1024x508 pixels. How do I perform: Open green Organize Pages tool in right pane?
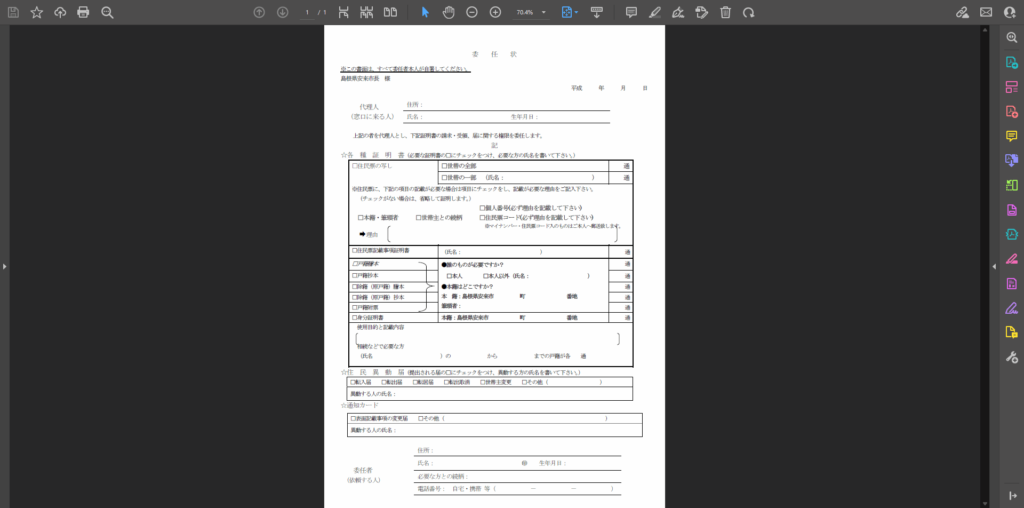[x=1012, y=185]
